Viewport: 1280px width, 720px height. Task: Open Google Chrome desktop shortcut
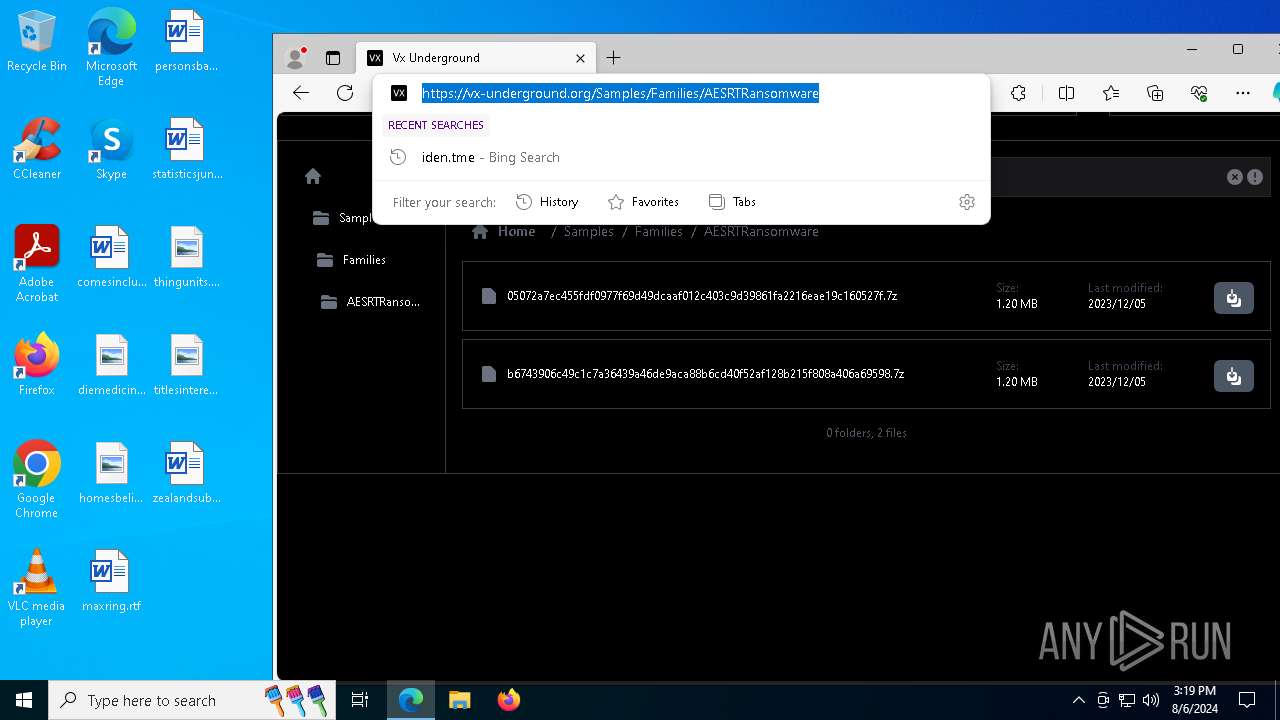[x=37, y=479]
